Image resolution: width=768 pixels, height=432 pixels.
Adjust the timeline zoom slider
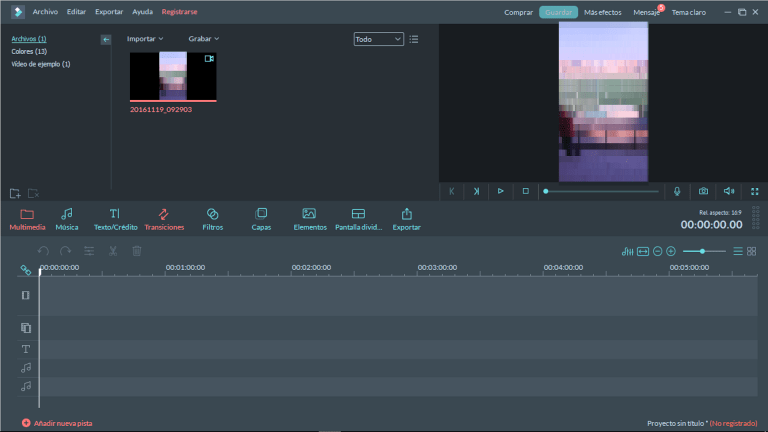(704, 251)
